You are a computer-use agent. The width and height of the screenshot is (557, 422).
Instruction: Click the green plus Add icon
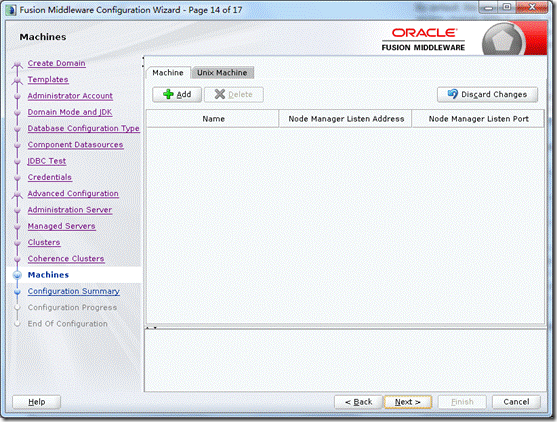point(168,94)
